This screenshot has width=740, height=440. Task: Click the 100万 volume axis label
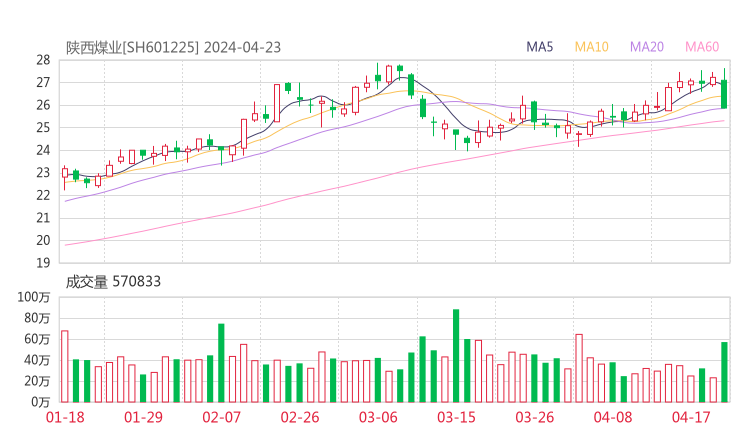[34, 297]
